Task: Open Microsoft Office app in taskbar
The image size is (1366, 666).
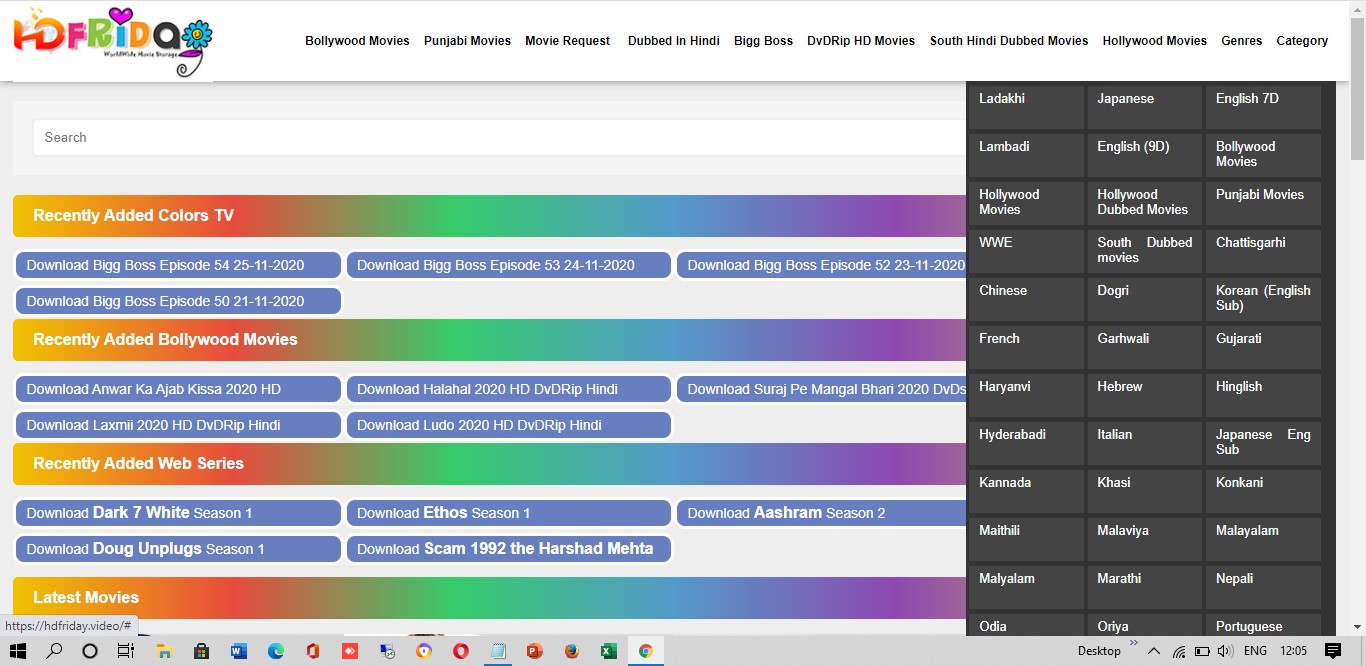Action: tap(313, 651)
